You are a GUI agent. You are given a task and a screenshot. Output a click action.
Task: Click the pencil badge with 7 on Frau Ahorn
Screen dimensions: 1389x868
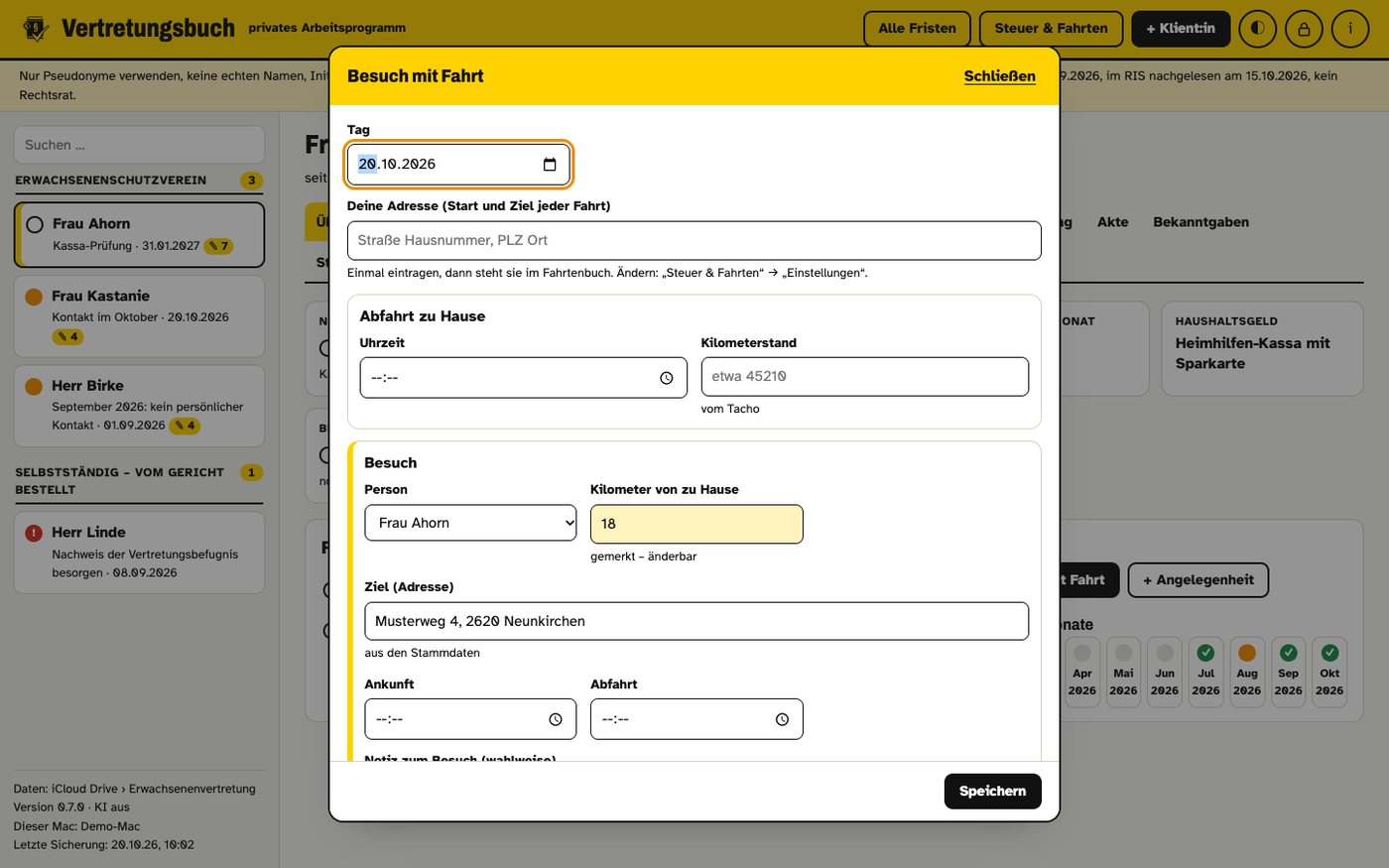tap(218, 246)
